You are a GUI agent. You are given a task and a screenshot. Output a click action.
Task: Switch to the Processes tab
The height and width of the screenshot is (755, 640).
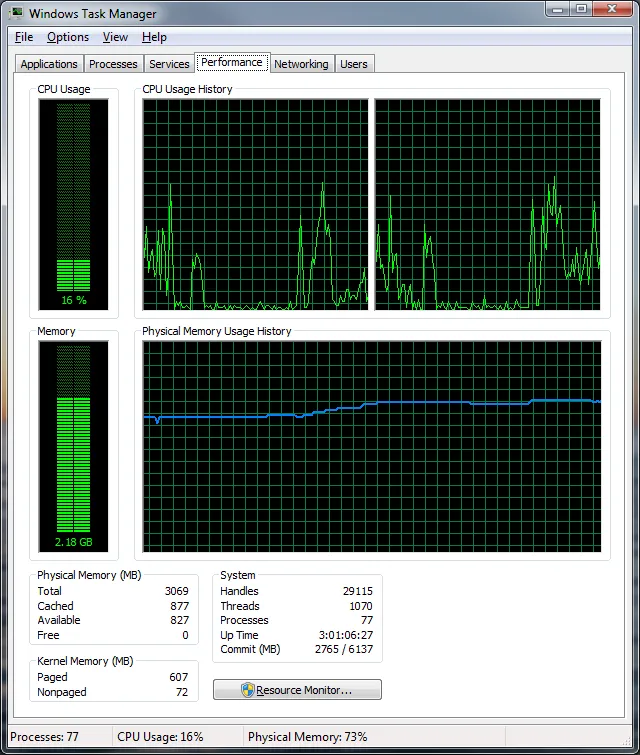click(x=113, y=64)
